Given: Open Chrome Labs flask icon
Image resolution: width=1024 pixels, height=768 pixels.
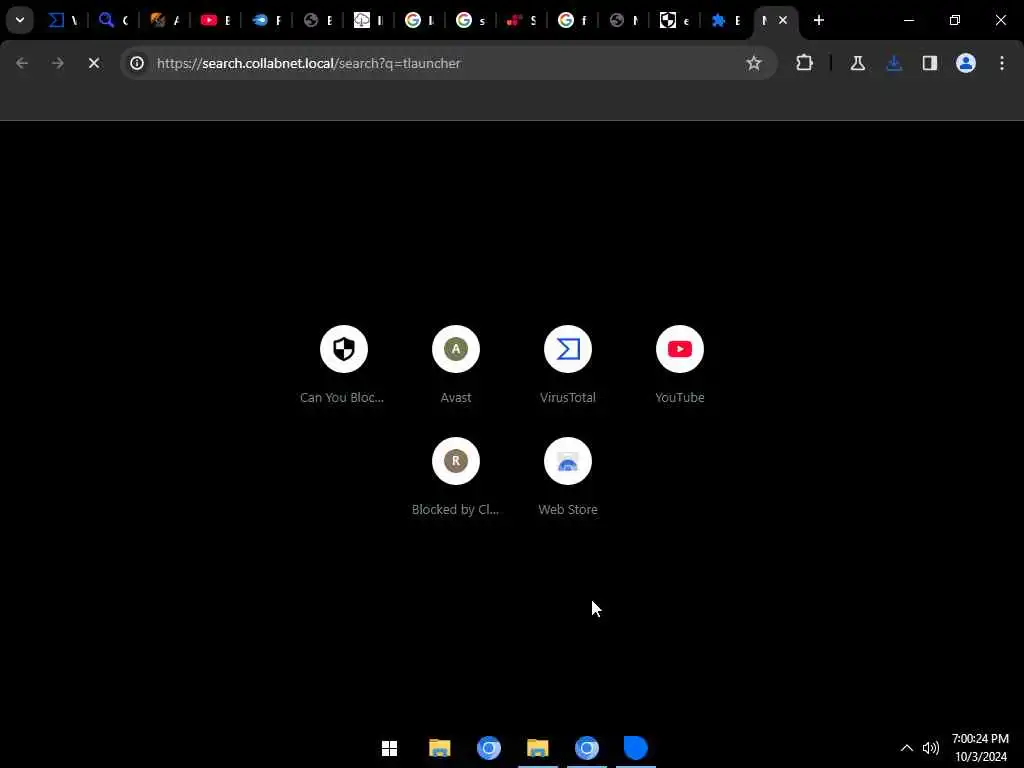Looking at the screenshot, I should (857, 63).
